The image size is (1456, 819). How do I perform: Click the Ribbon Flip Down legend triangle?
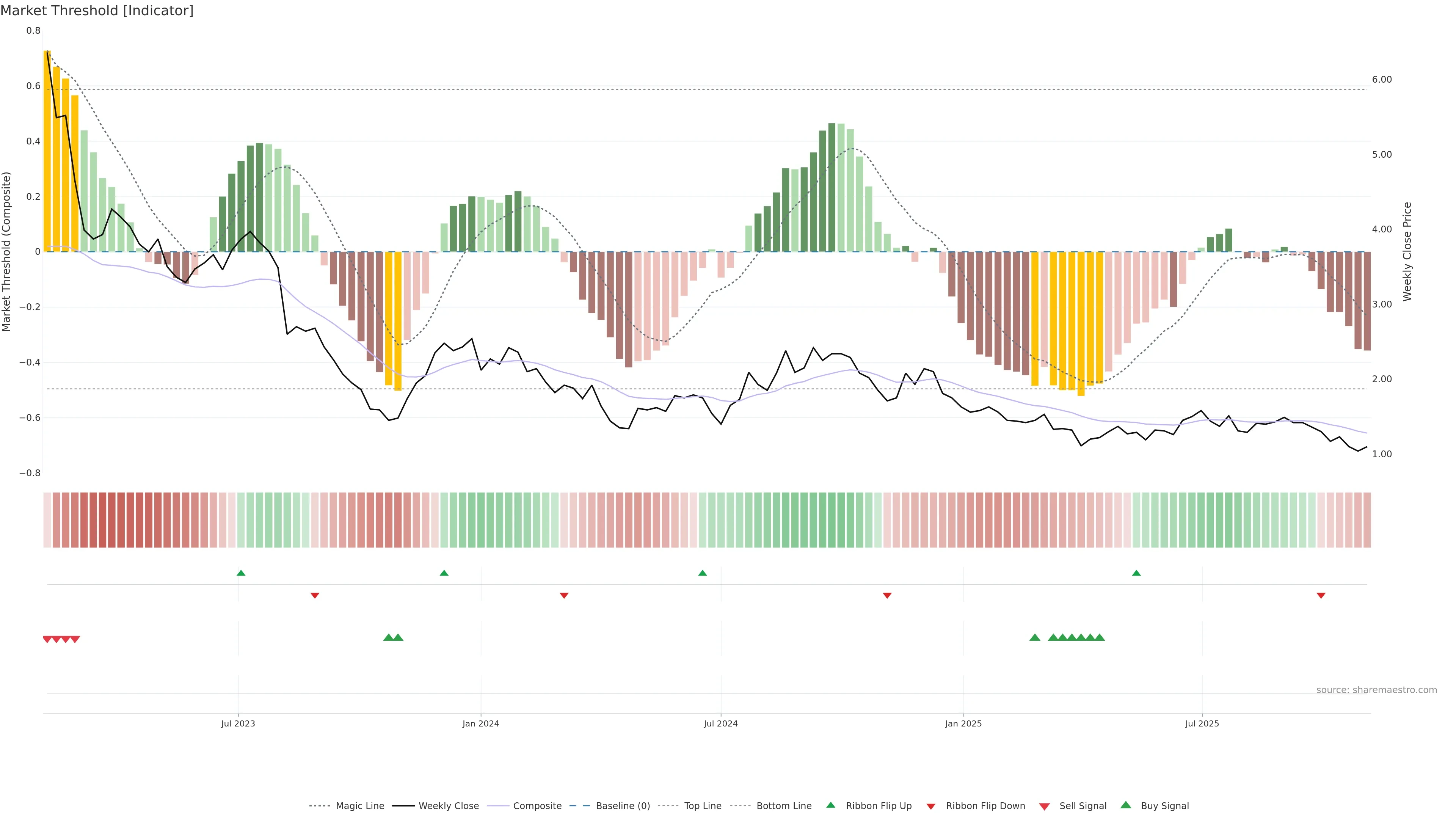point(931,806)
